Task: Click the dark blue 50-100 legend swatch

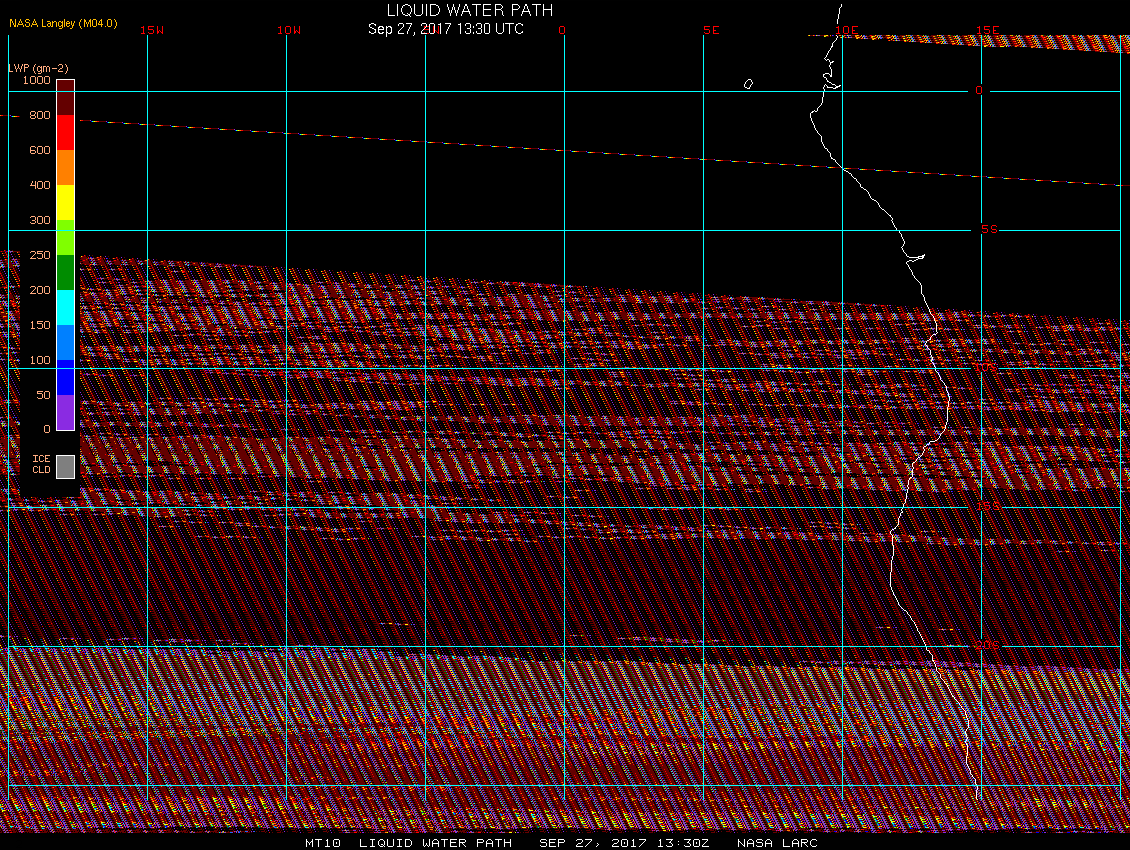Action: (x=66, y=378)
